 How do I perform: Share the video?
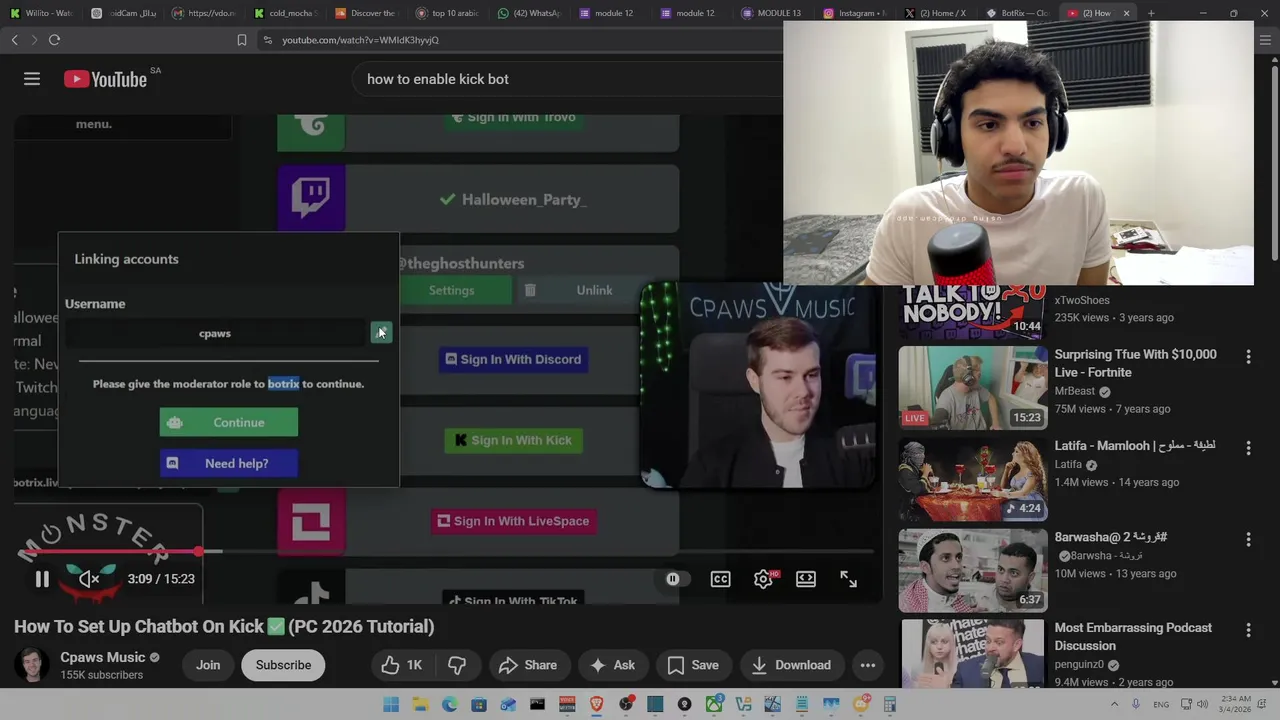click(527, 665)
